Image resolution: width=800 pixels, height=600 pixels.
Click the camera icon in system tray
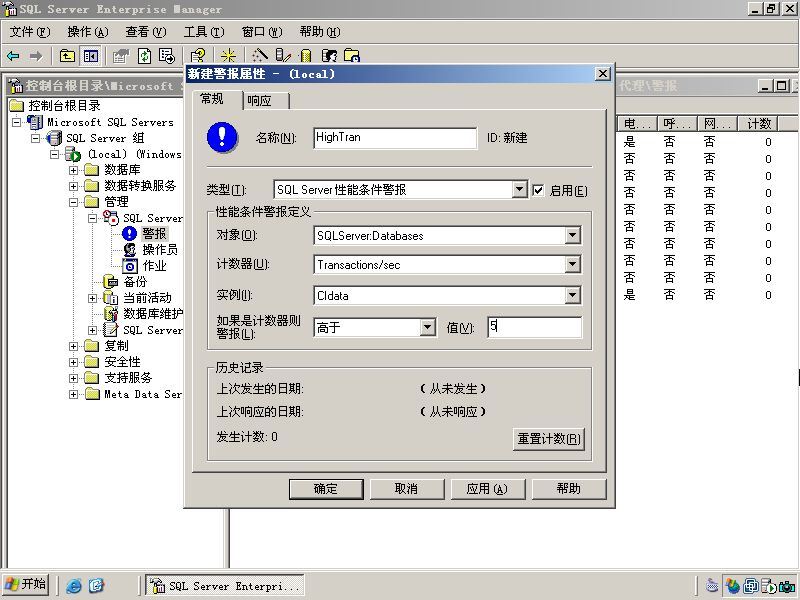[x=786, y=586]
